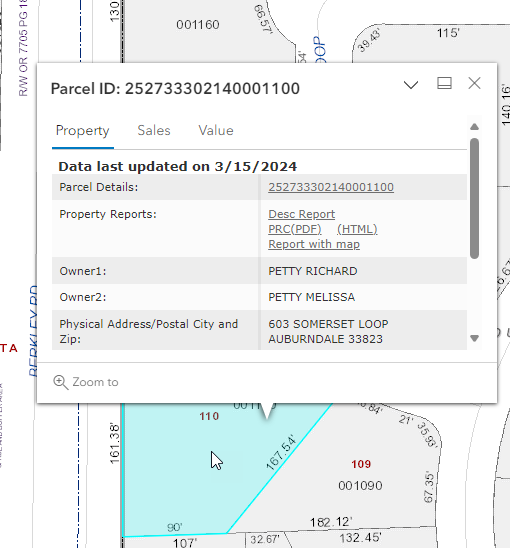Open the (HTML) report link

pos(357,229)
